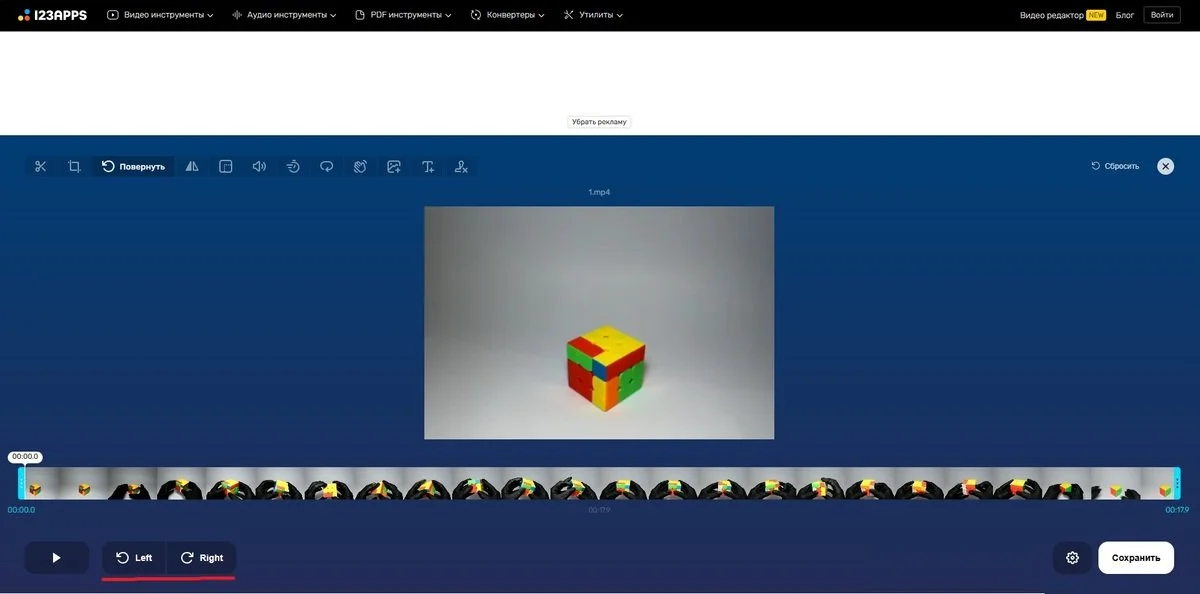
Task: Open the add image tool
Action: 394,166
